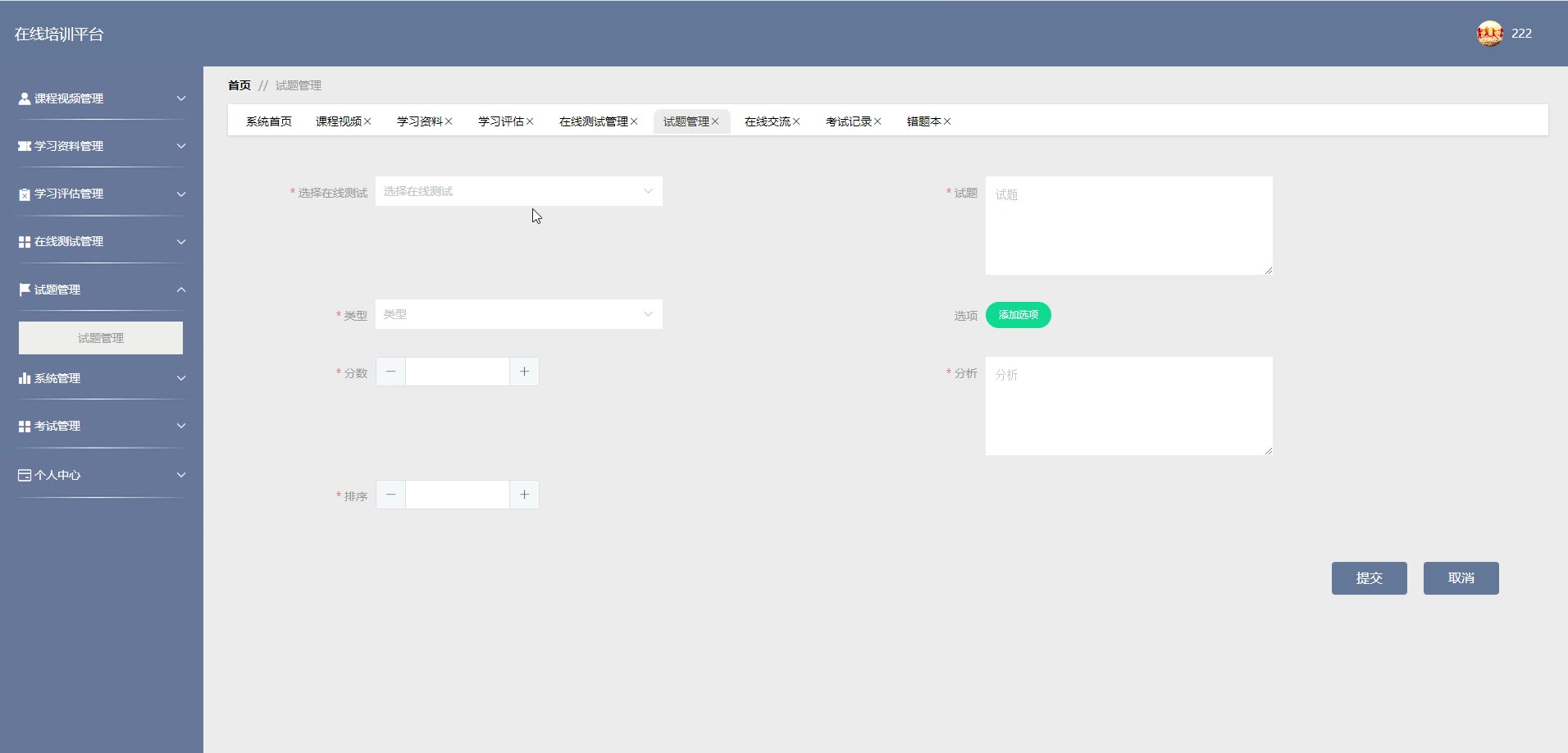Decrease the 排序 value with minus
Viewport: 1568px width, 753px height.
[391, 495]
